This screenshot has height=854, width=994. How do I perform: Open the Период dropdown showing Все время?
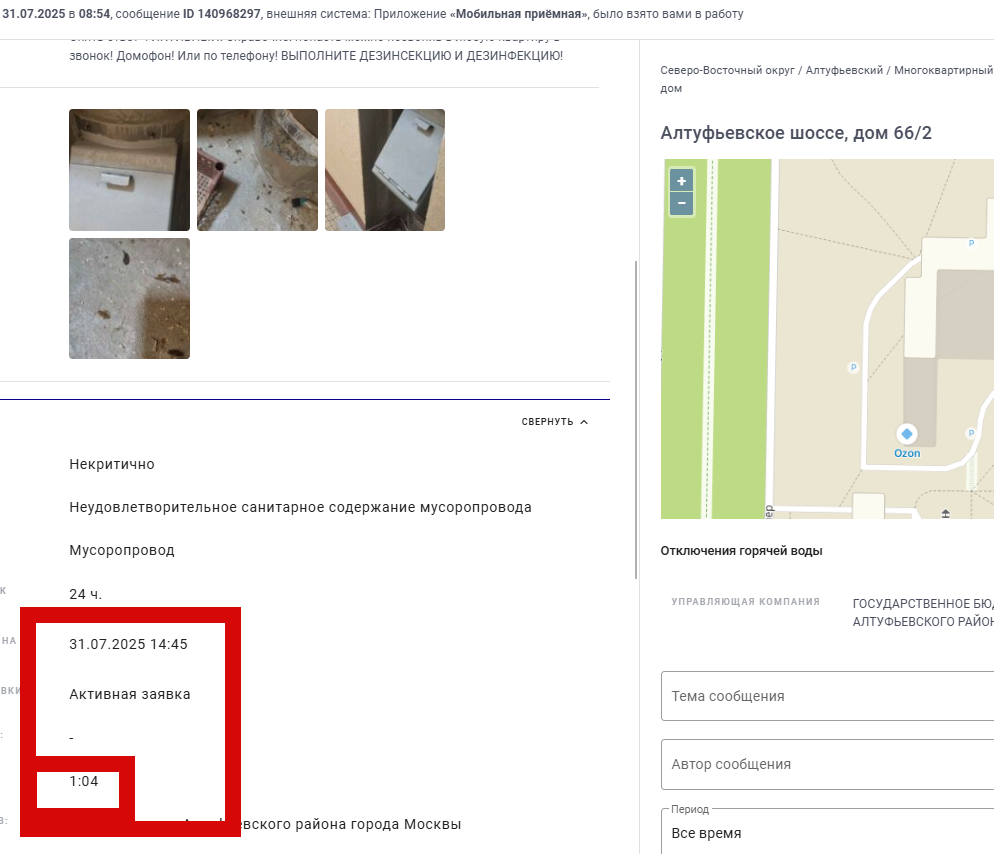point(827,832)
